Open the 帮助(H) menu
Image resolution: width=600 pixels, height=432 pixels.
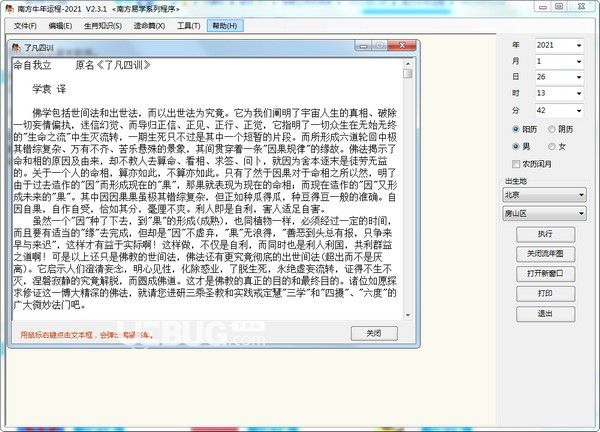(225, 26)
